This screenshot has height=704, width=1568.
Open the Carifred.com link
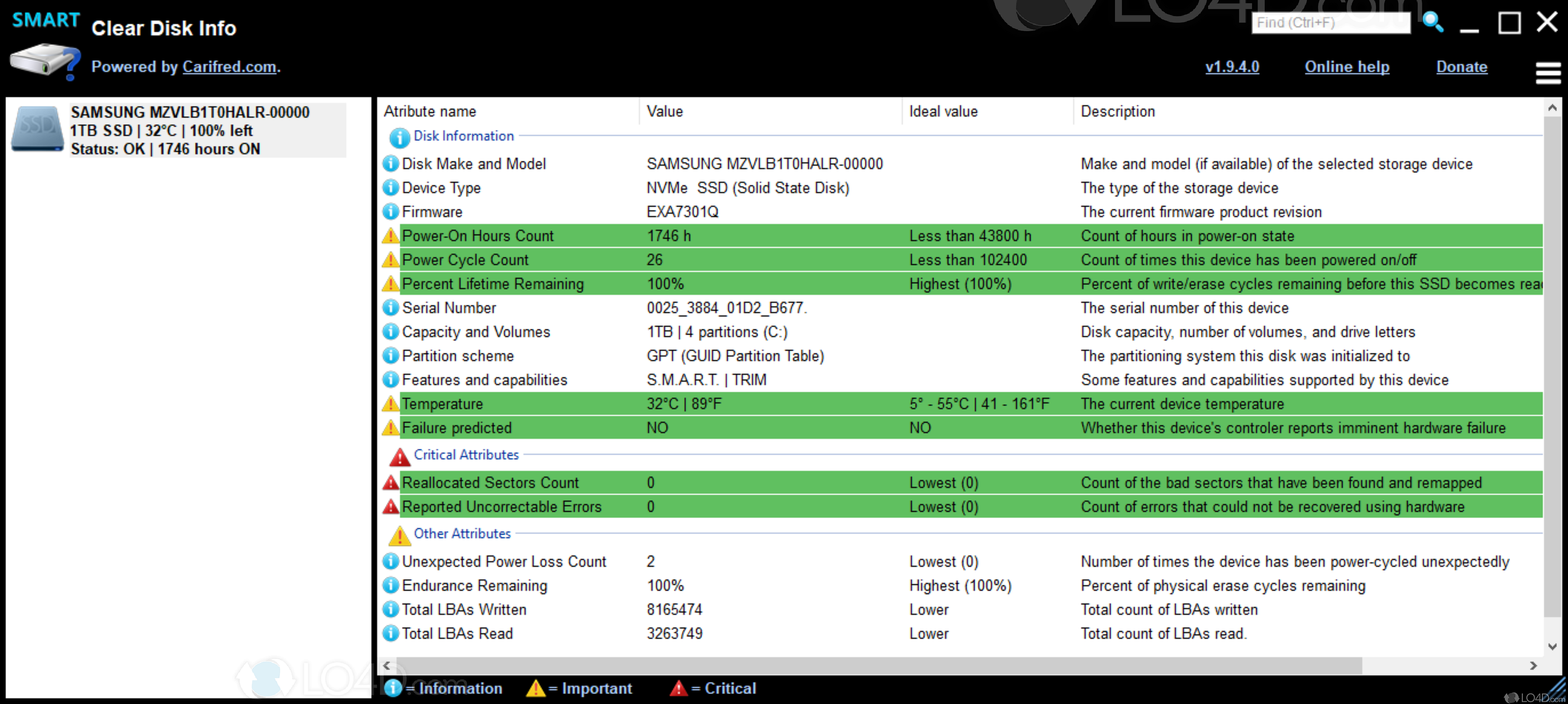(228, 67)
